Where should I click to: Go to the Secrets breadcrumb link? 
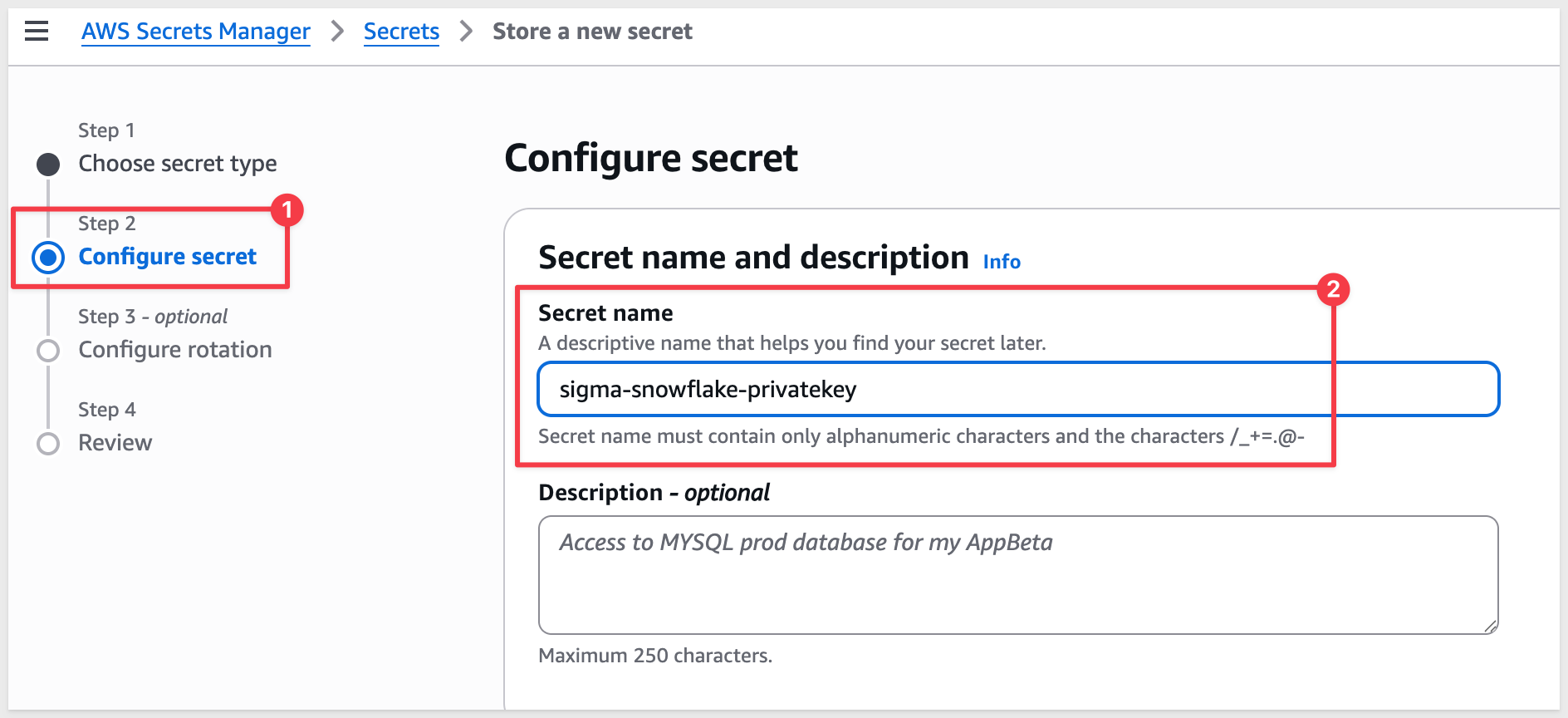[401, 32]
